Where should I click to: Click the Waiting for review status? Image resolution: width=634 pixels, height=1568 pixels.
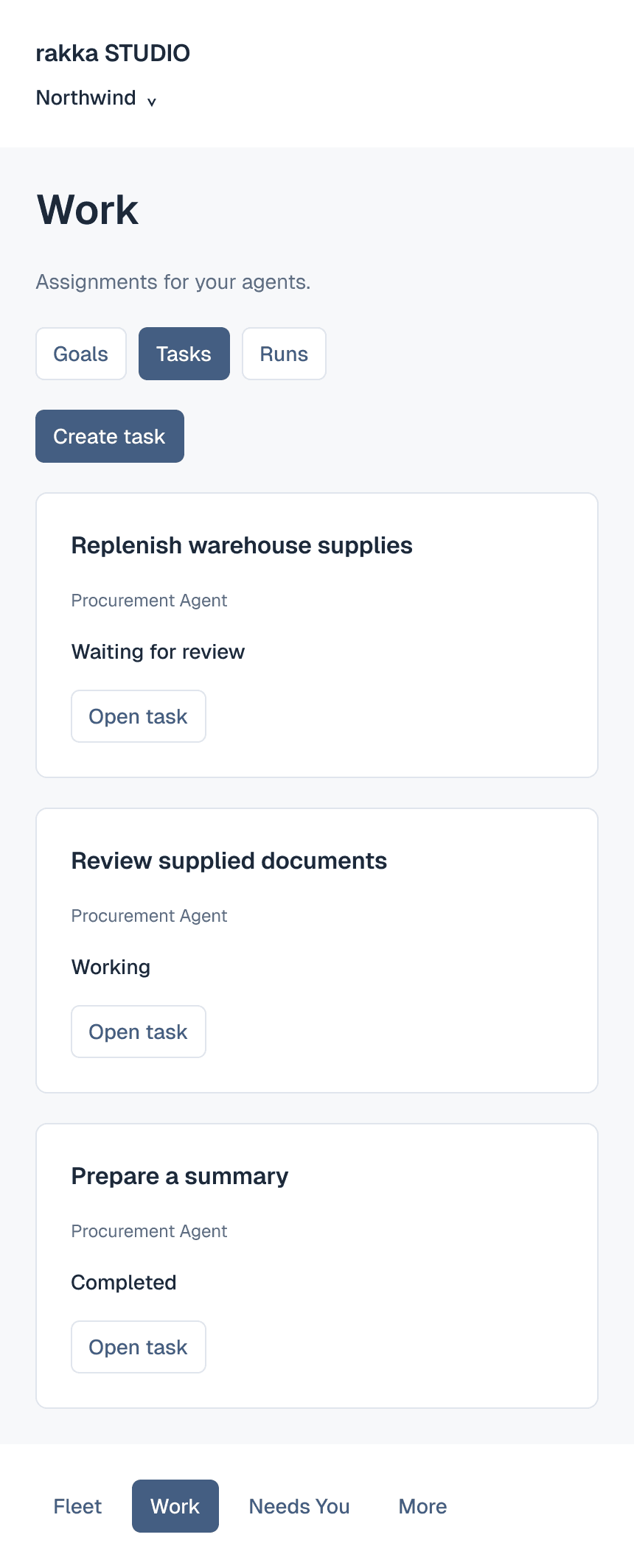coord(158,651)
